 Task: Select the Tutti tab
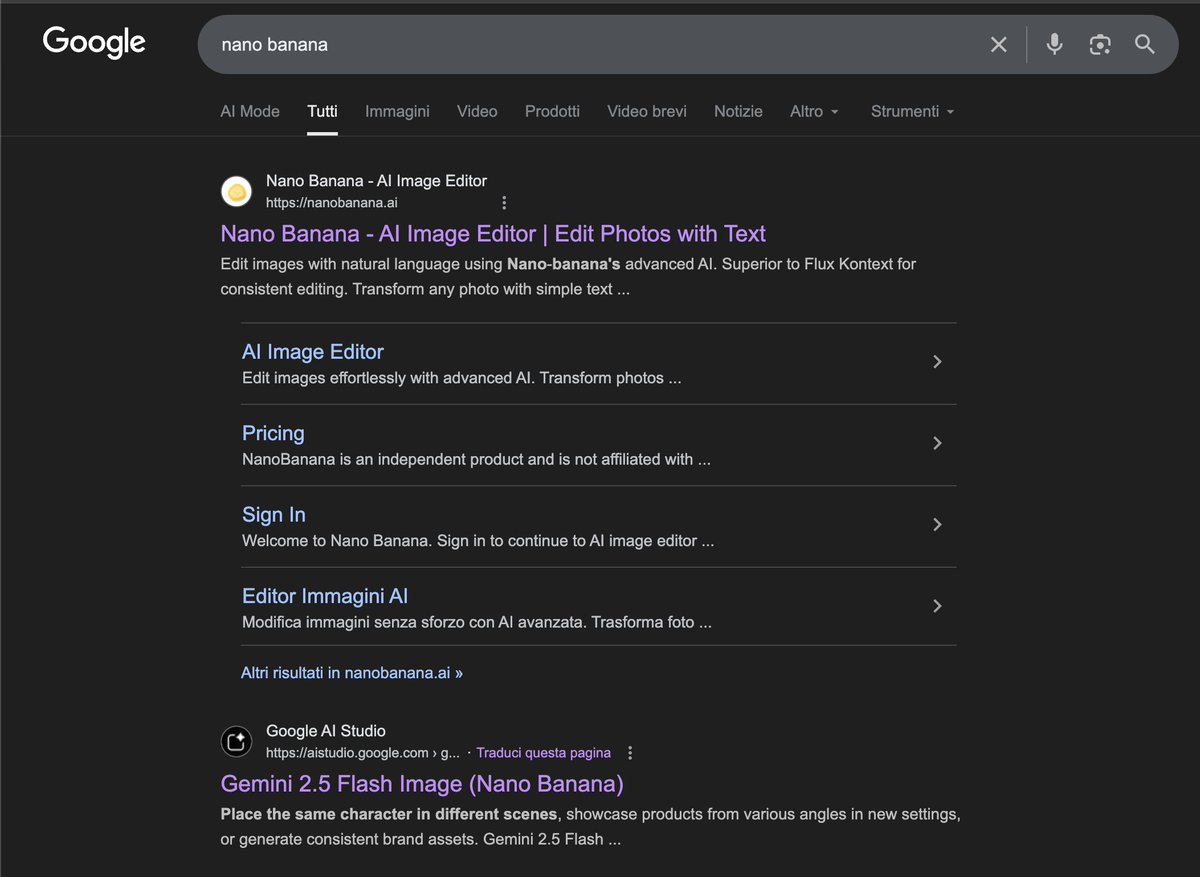tap(322, 112)
